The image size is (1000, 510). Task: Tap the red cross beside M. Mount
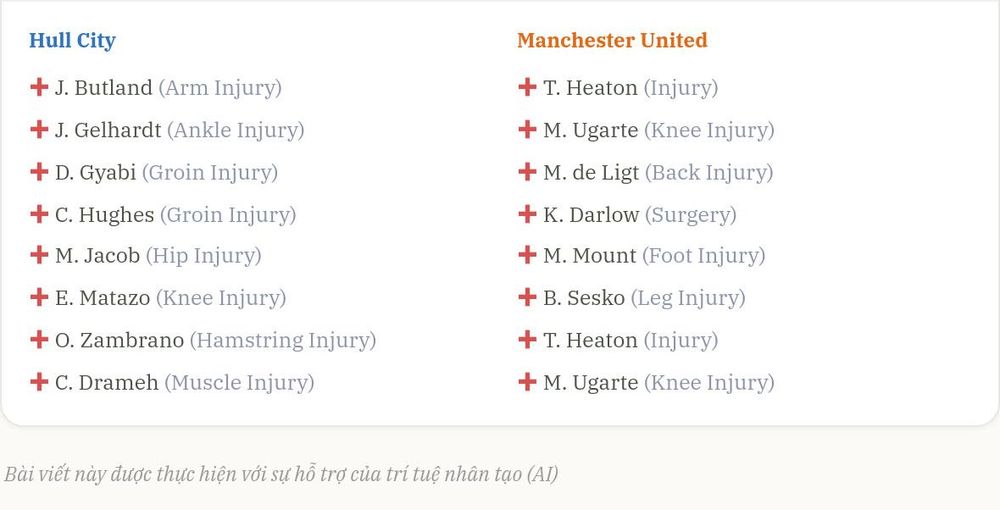tap(527, 255)
